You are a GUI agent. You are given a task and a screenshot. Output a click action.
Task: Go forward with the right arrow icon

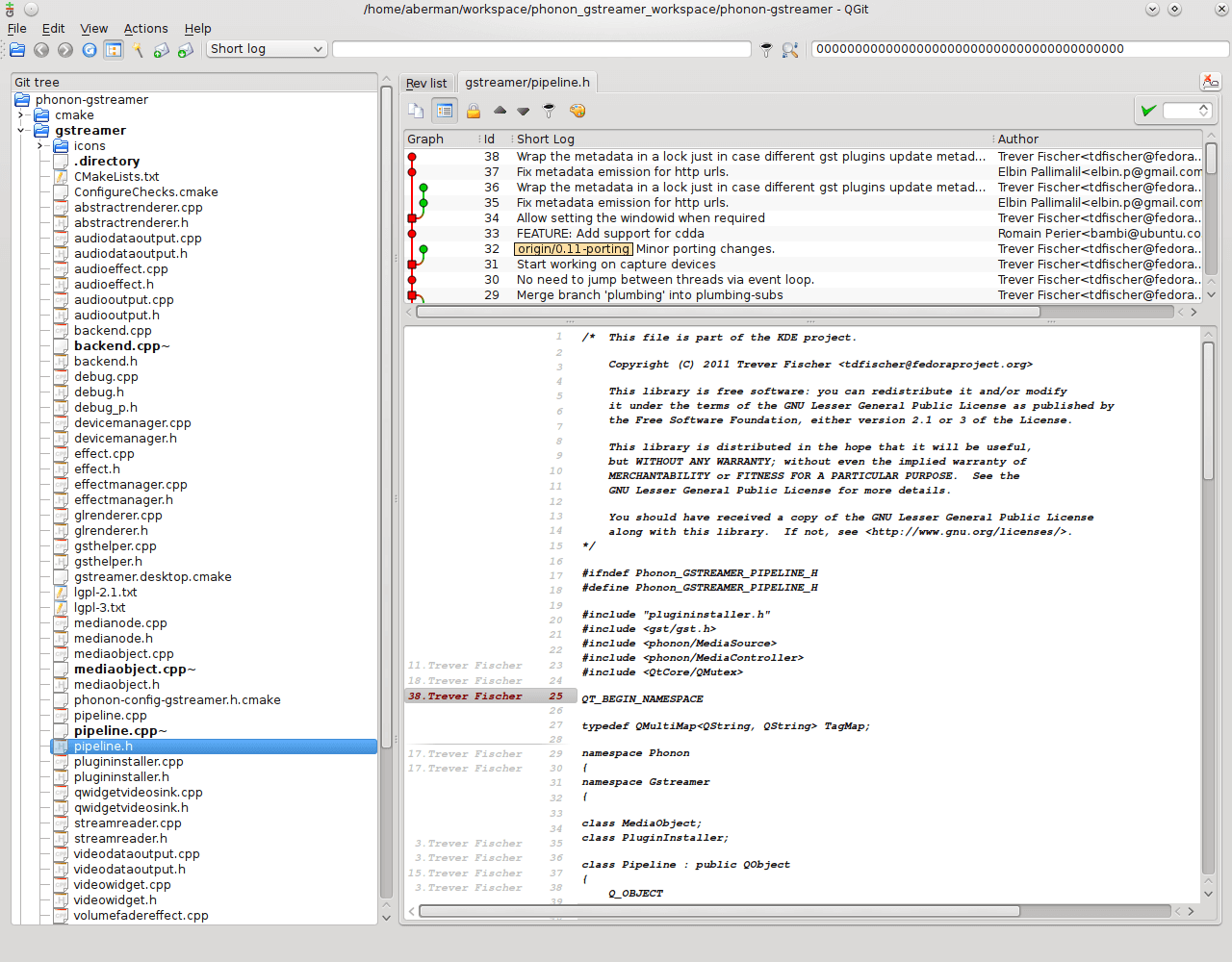click(x=65, y=49)
